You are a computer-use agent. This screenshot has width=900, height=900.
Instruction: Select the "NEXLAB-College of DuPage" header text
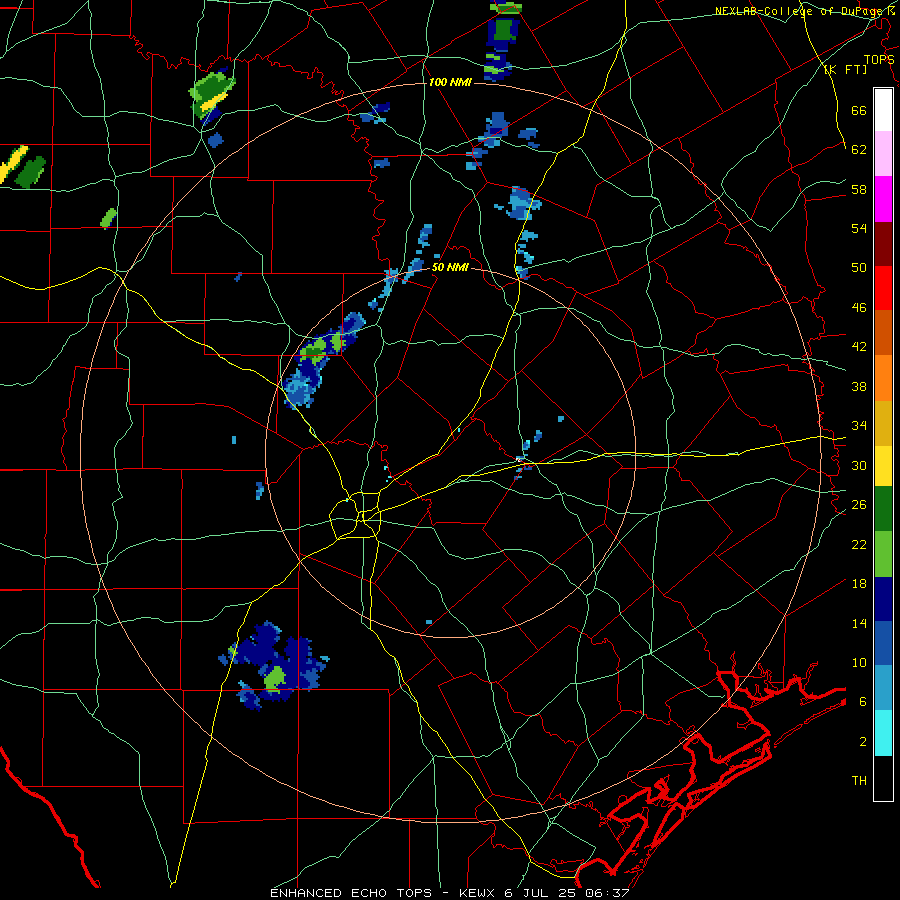point(800,11)
